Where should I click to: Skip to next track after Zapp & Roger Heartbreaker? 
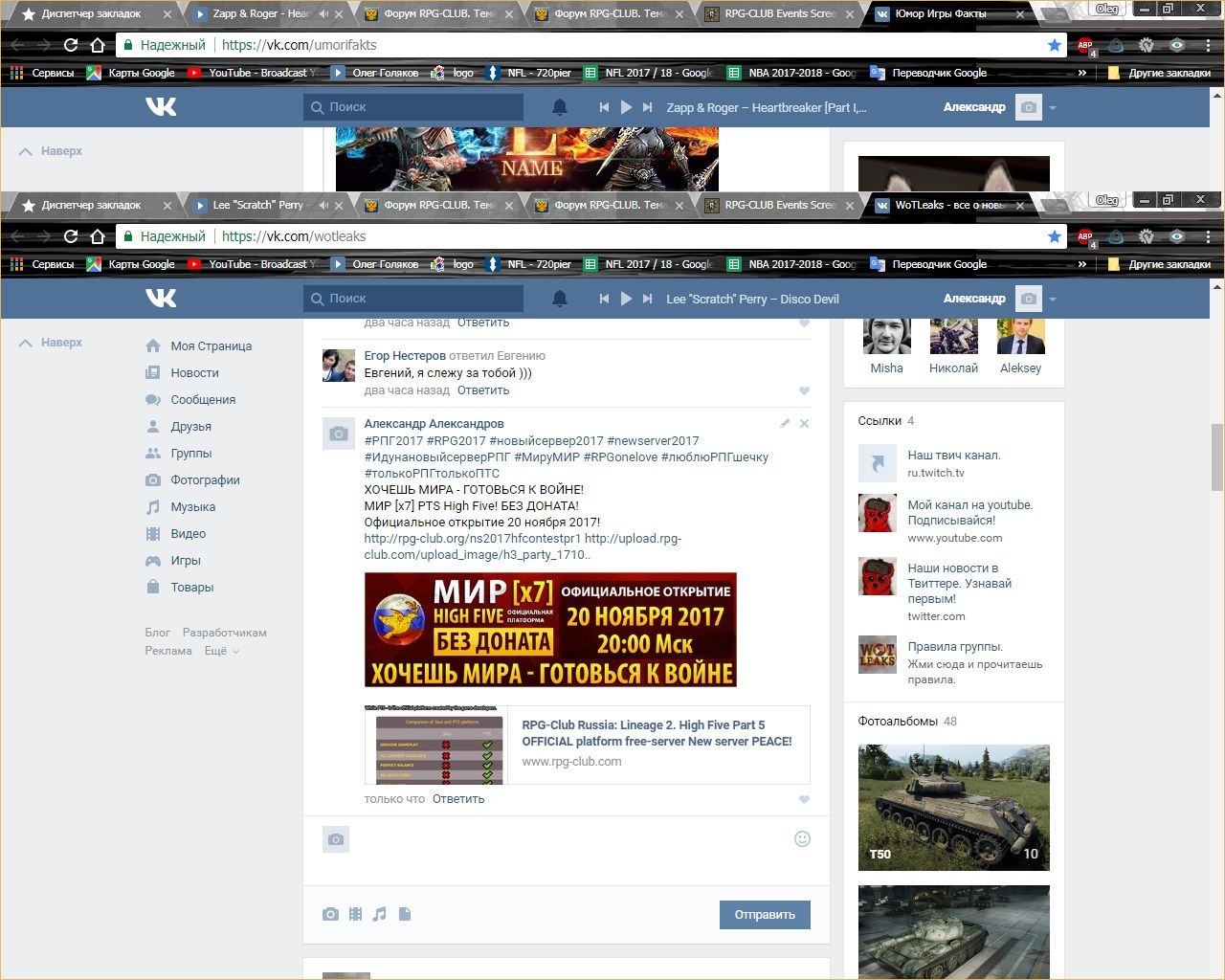click(x=648, y=107)
